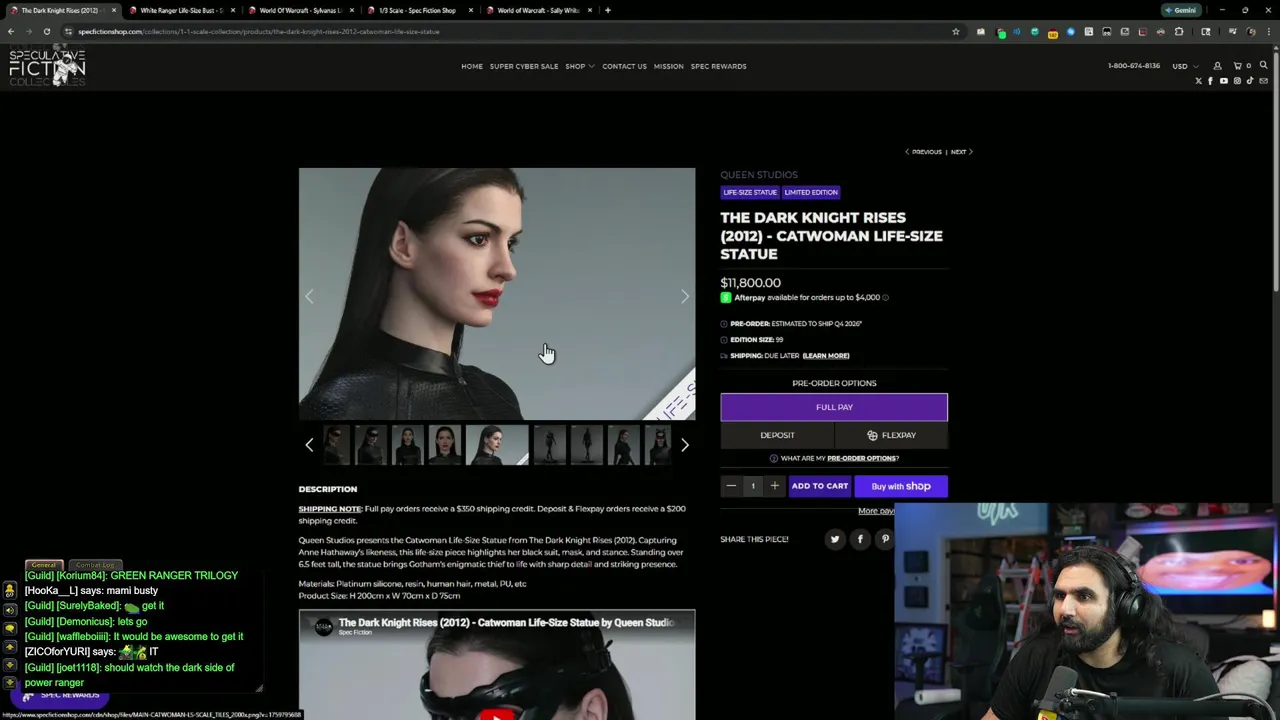This screenshot has width=1280, height=720.
Task: Click ADD TO CART button
Action: [819, 486]
